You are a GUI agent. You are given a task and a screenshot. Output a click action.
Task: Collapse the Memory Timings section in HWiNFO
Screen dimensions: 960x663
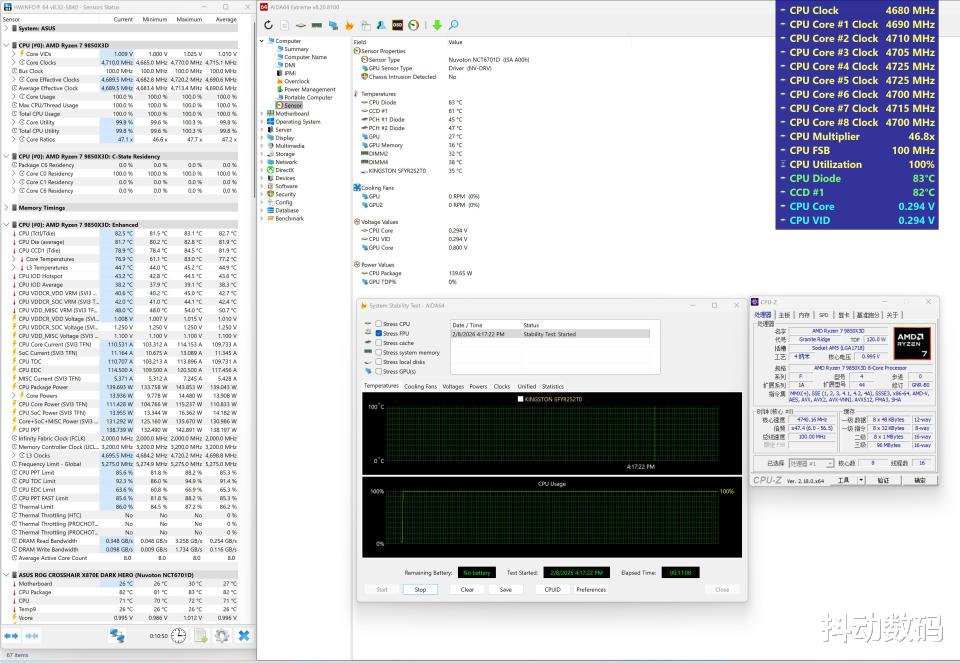pyautogui.click(x=5, y=208)
